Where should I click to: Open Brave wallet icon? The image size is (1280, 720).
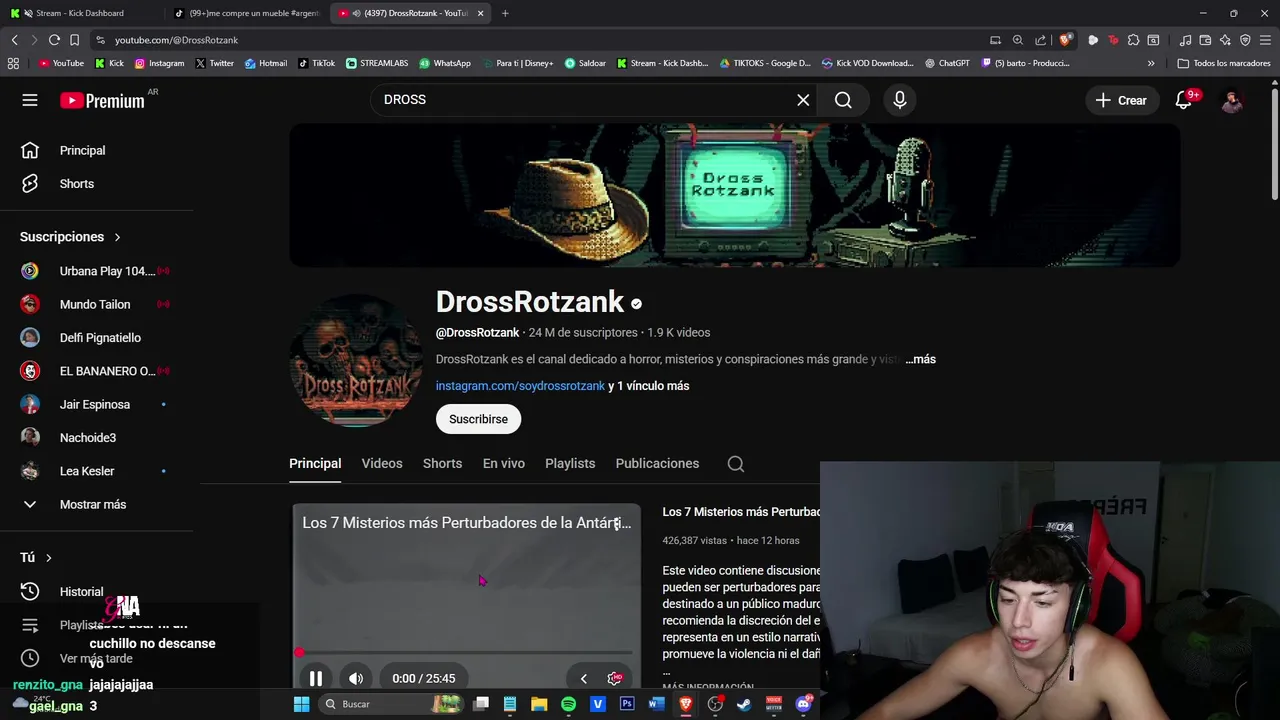(x=1205, y=40)
